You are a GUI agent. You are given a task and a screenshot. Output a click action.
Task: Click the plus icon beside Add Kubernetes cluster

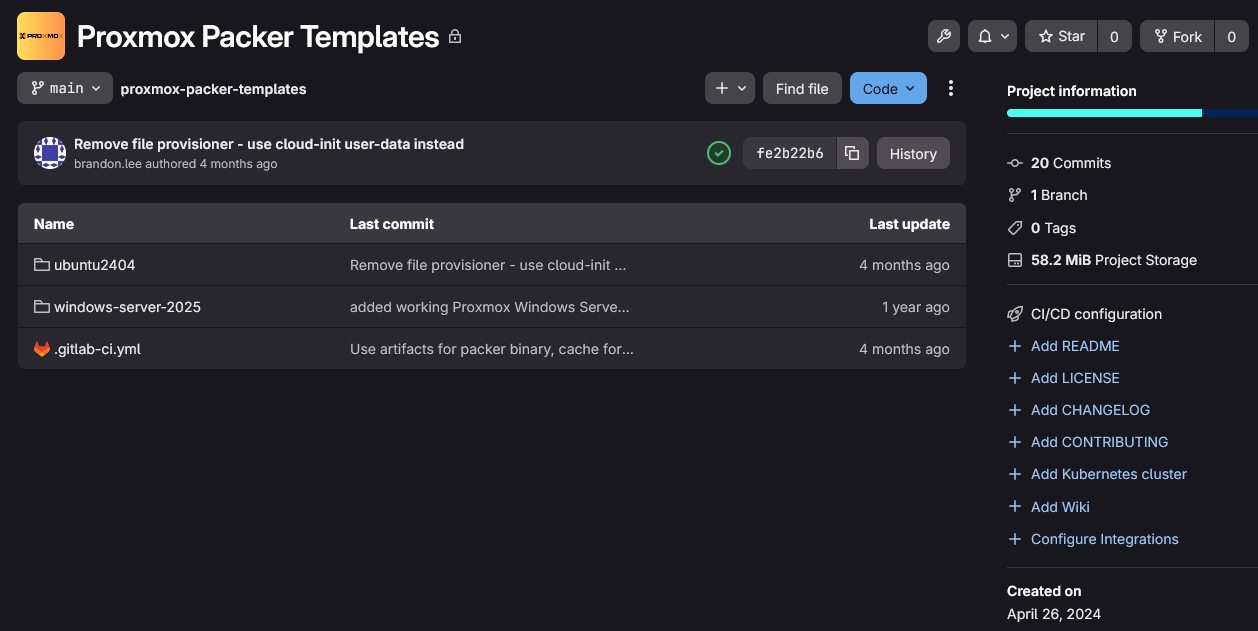point(1015,474)
